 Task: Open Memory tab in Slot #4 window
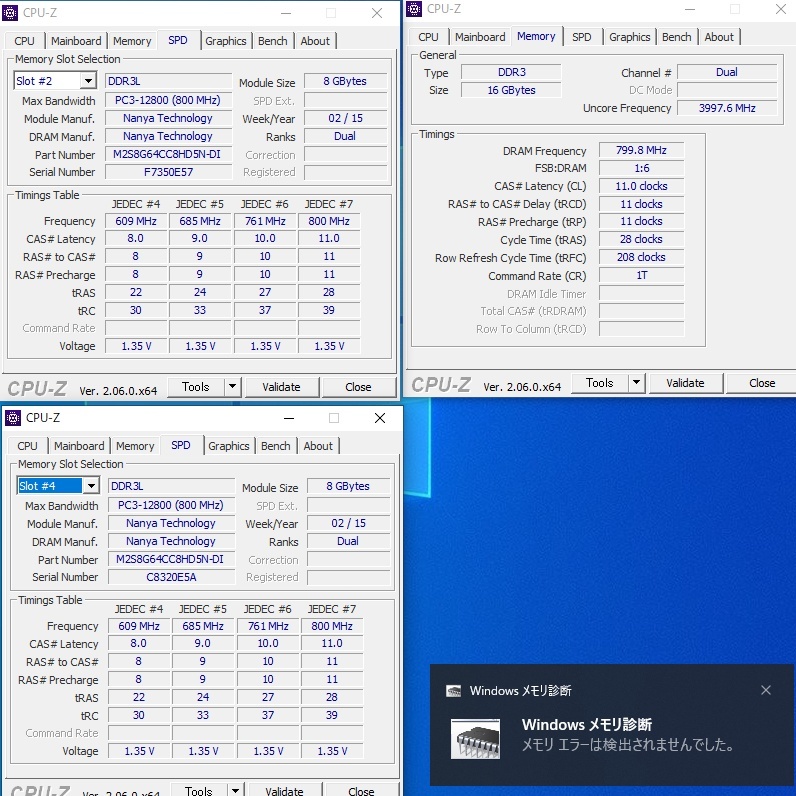(135, 446)
